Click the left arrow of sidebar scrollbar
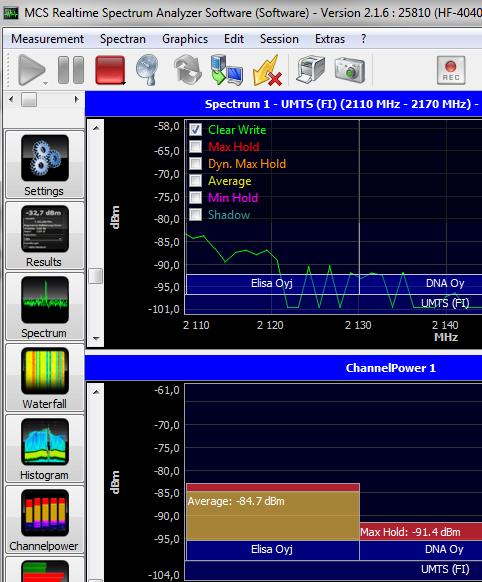This screenshot has height=582, width=482. 12,99
